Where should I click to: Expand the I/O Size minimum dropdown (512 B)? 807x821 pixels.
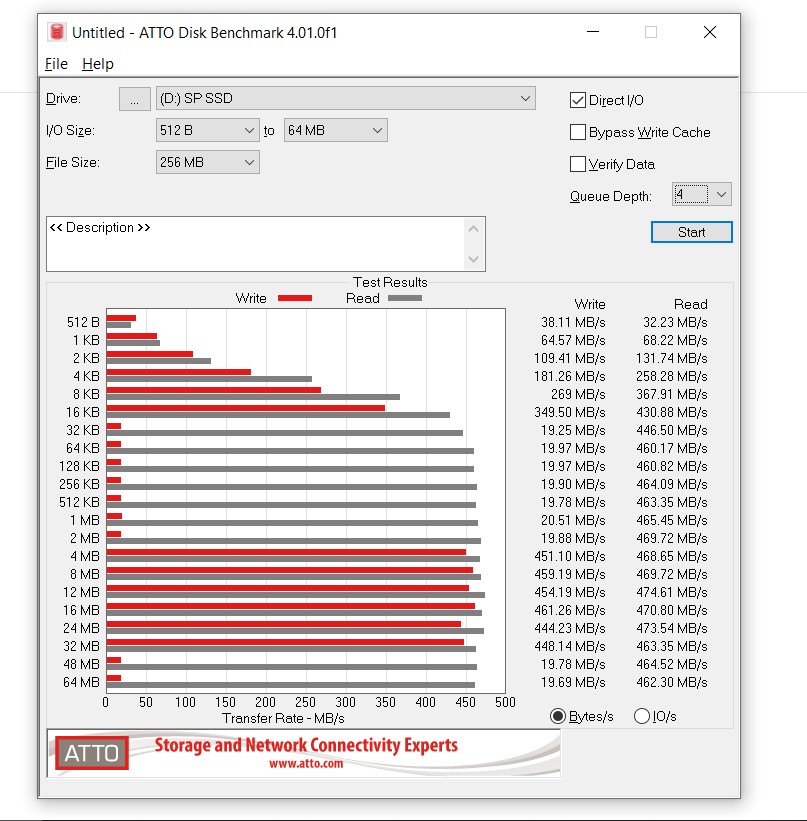point(207,130)
